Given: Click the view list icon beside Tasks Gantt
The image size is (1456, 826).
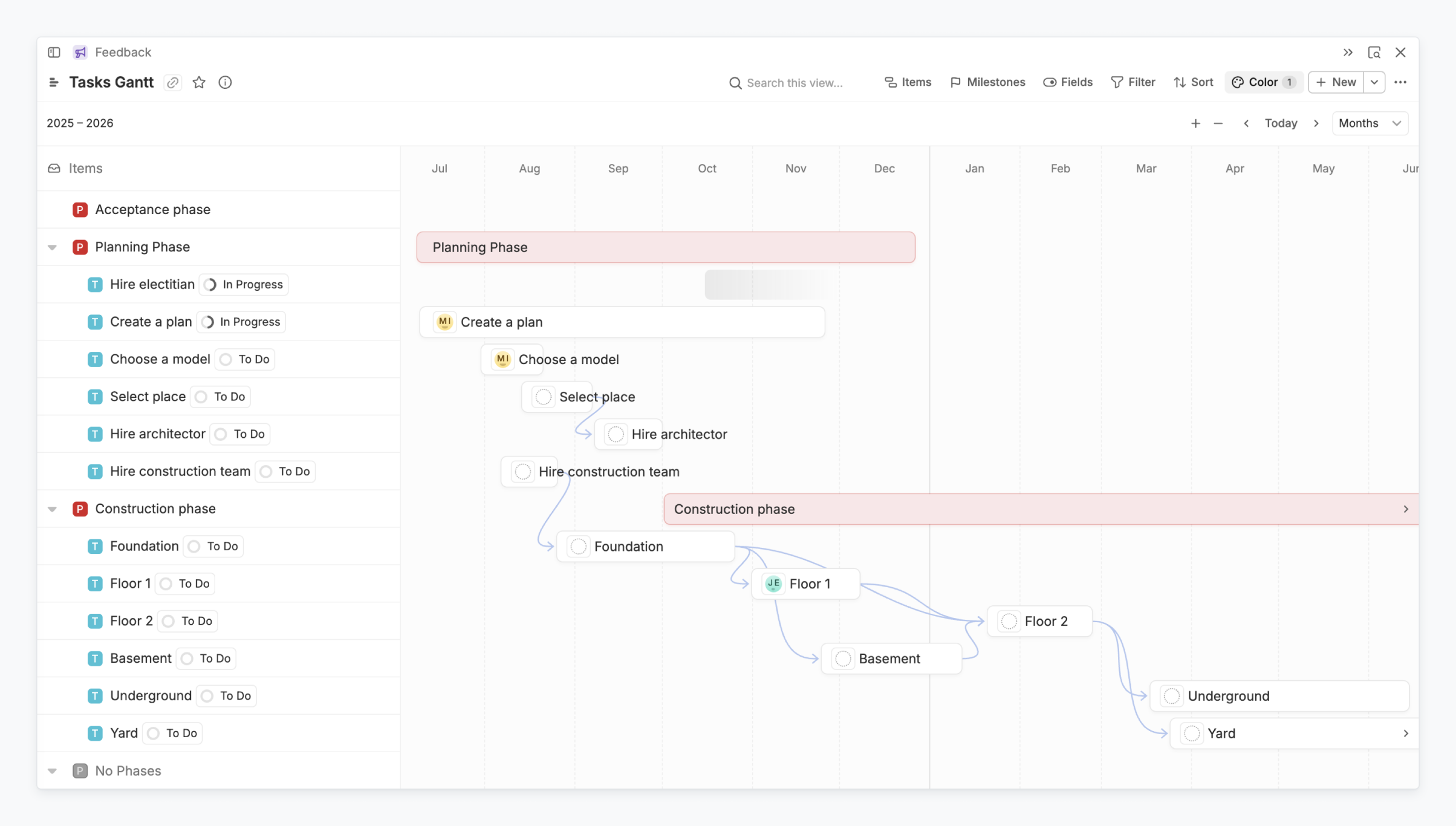Looking at the screenshot, I should (x=54, y=82).
